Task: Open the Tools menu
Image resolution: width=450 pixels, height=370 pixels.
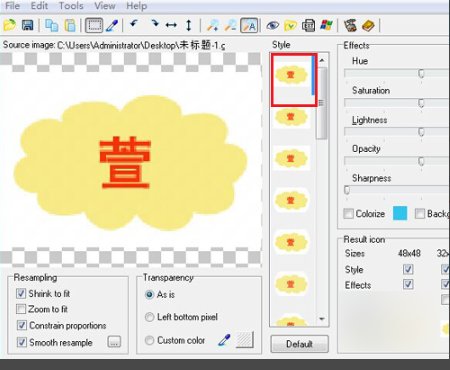Action: (x=71, y=6)
